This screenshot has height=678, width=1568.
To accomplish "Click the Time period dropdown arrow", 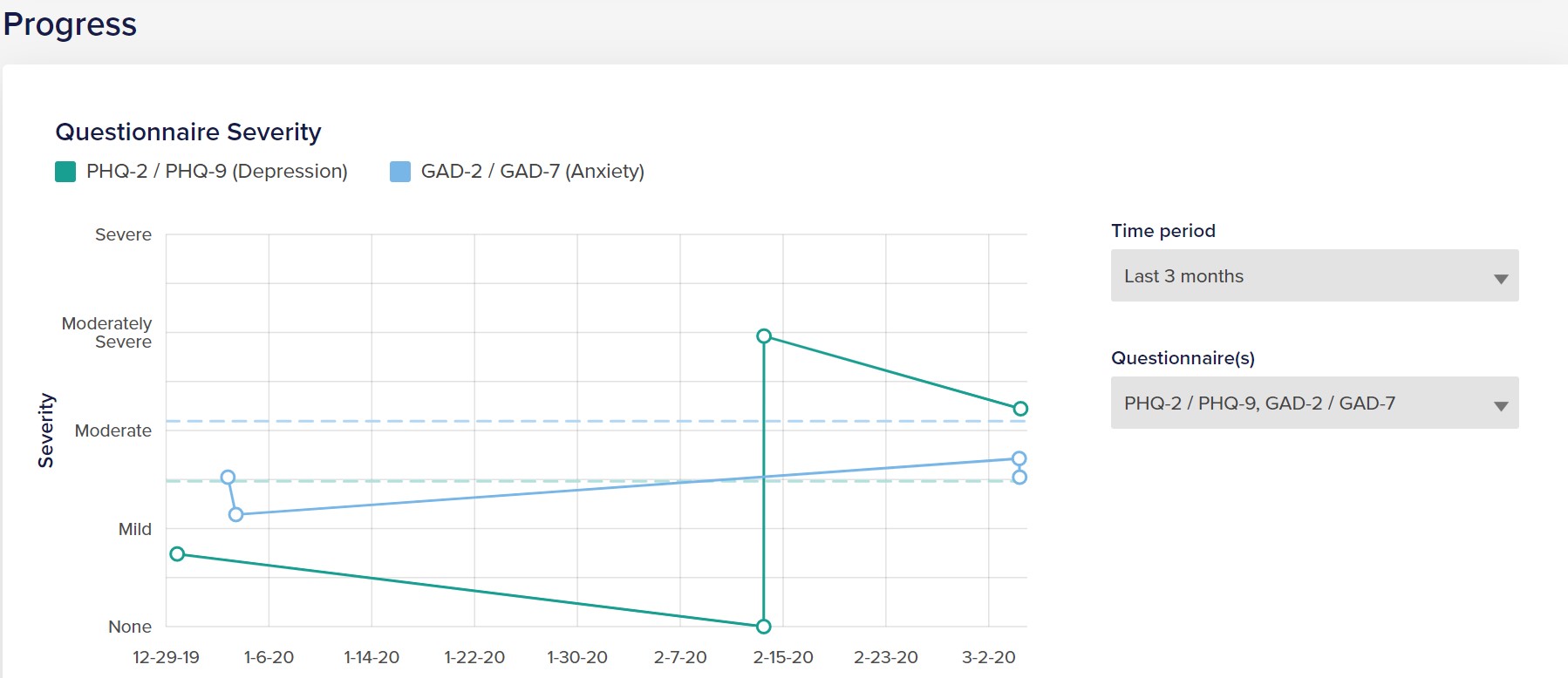I will click(x=1501, y=279).
